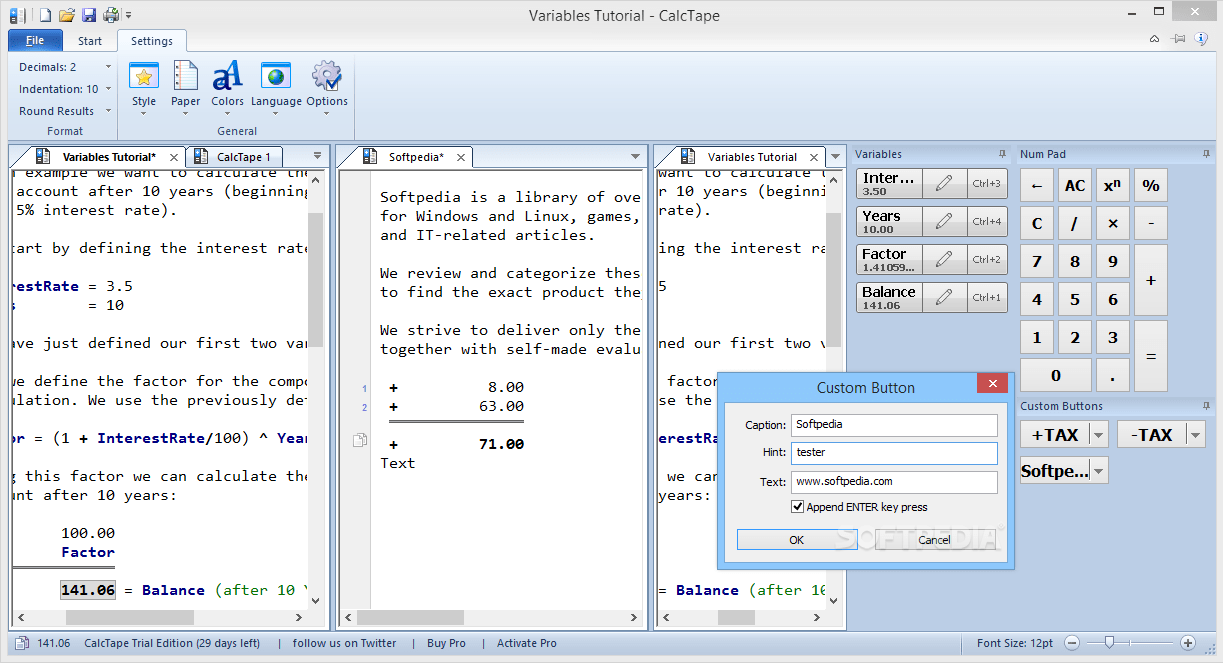Viewport: 1223px width, 663px height.
Task: Pin the Variables panel
Action: [x=1002, y=154]
